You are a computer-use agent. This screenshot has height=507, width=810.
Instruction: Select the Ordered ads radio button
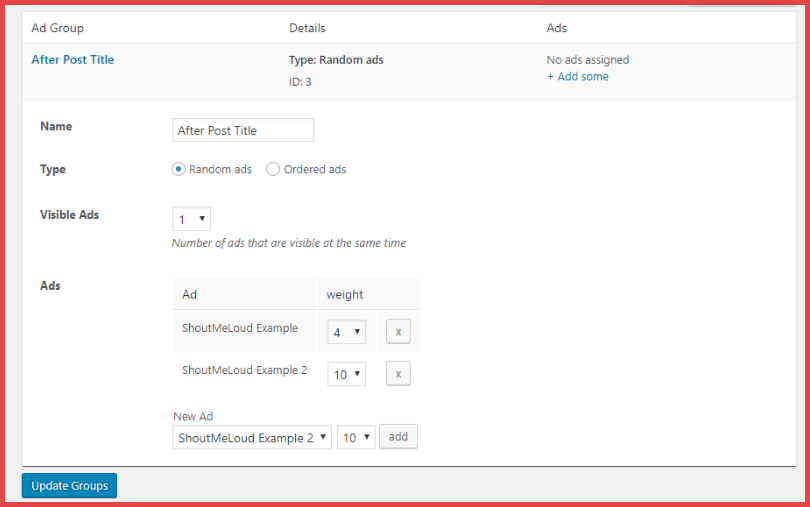pyautogui.click(x=273, y=169)
